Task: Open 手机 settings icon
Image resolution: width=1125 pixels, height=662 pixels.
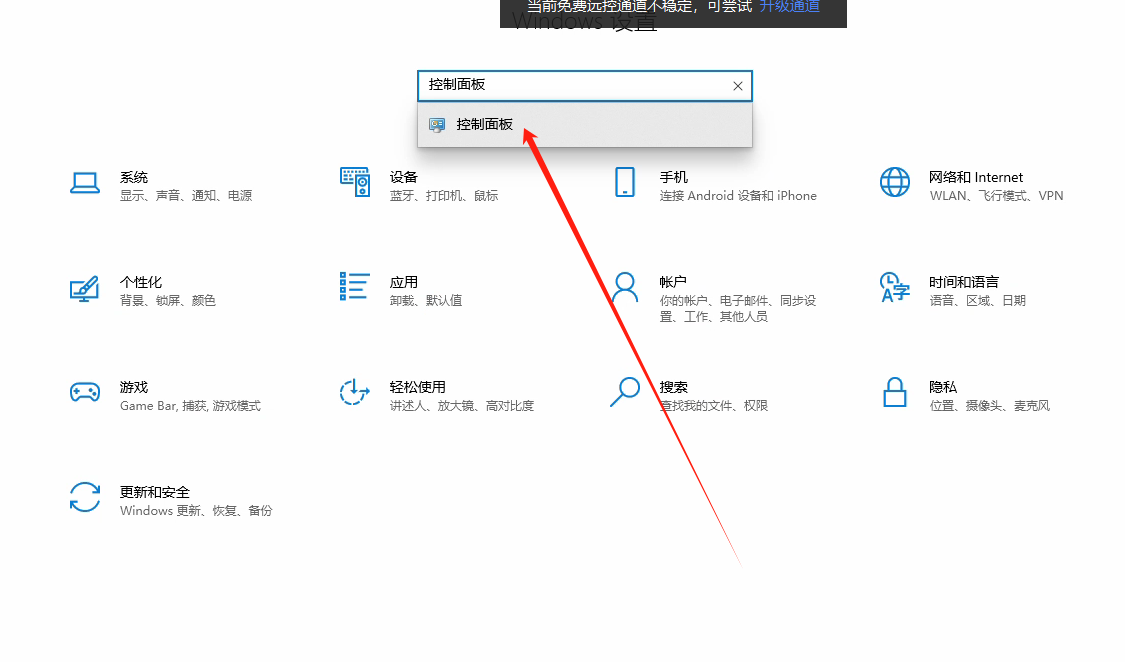Action: 625,182
